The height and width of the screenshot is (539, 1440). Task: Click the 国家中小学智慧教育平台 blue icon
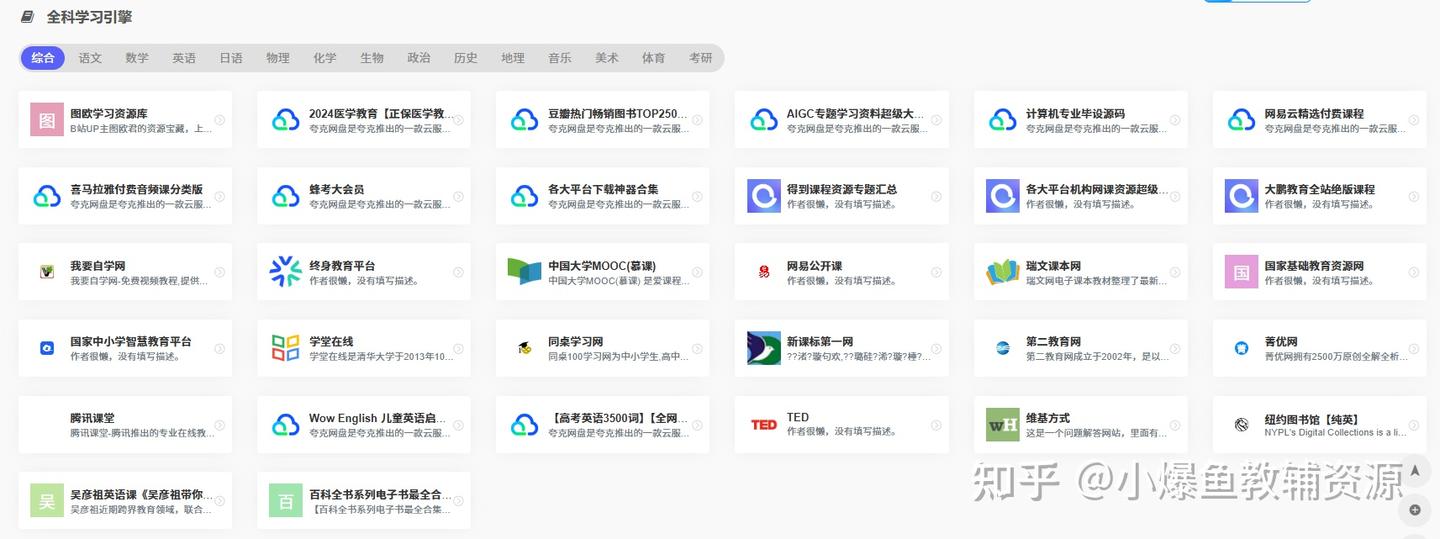47,348
